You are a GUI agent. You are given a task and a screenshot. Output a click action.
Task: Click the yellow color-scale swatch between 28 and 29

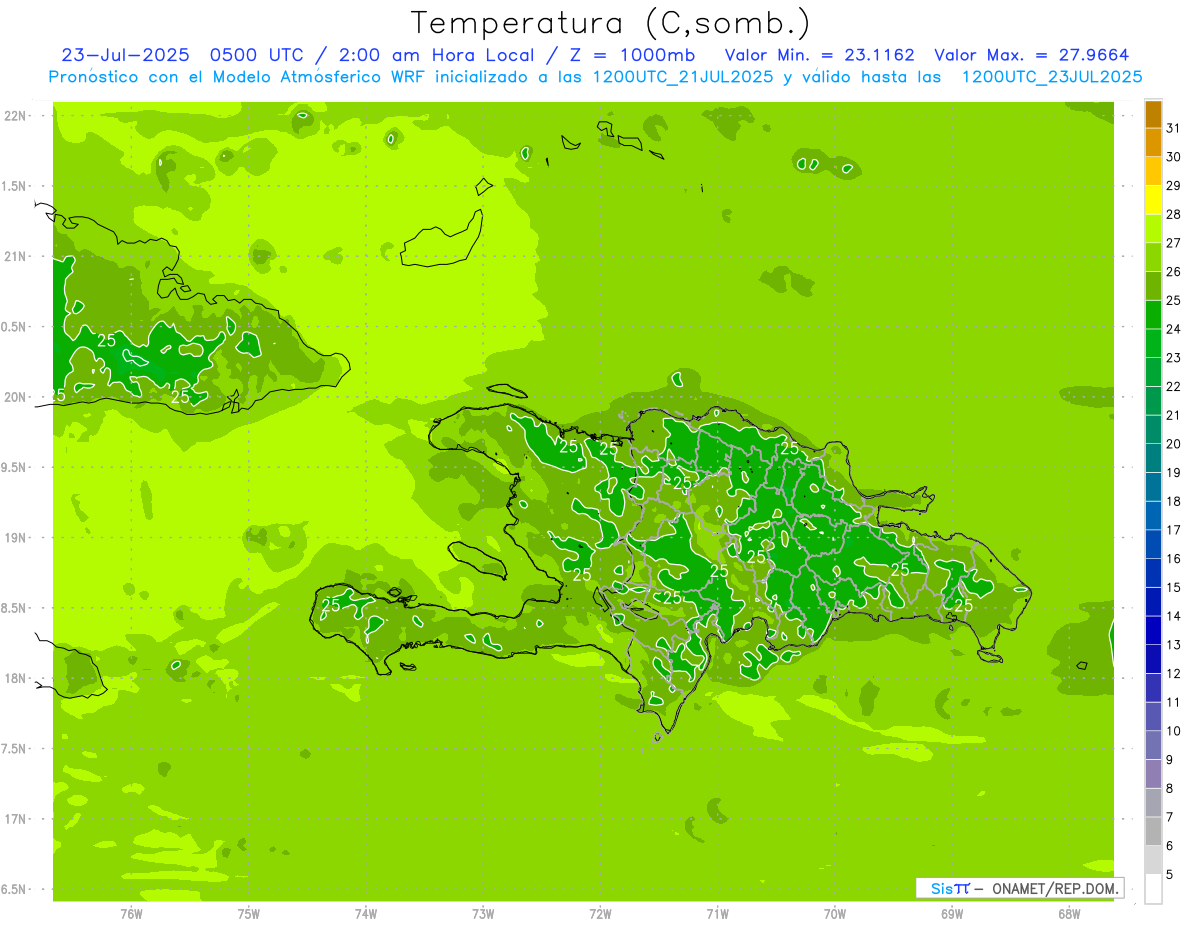point(1154,200)
